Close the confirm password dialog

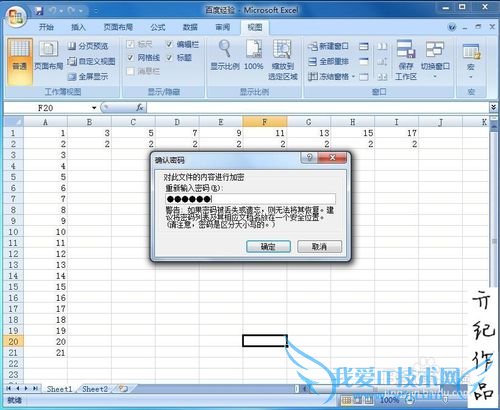[332, 157]
